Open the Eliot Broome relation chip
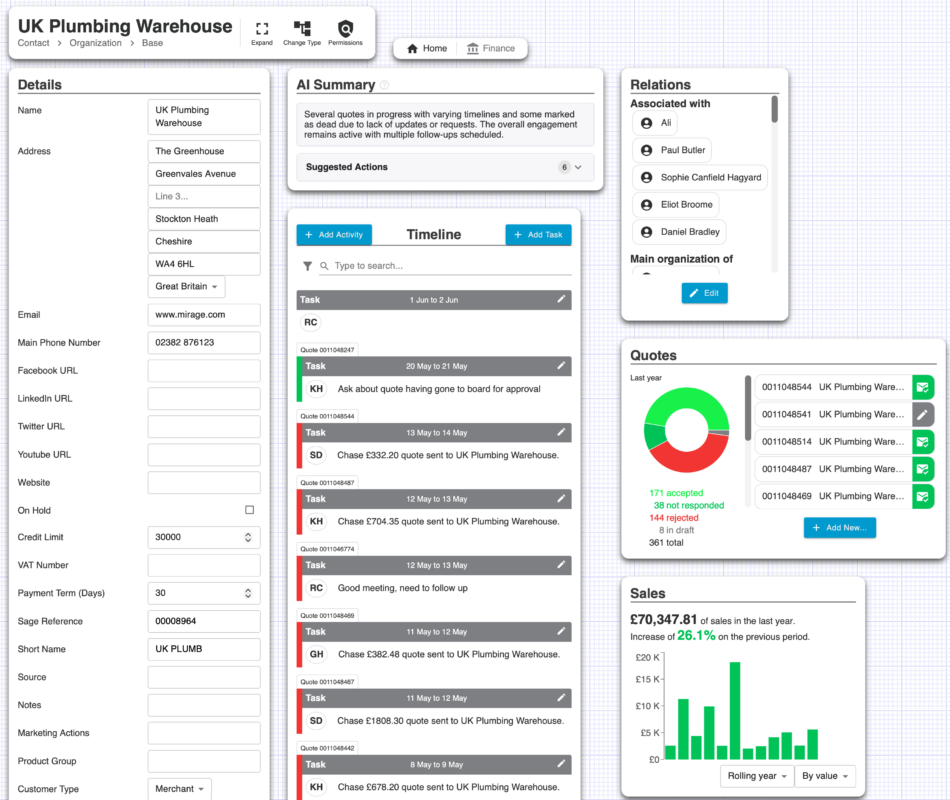This screenshot has width=950, height=800. tap(676, 205)
